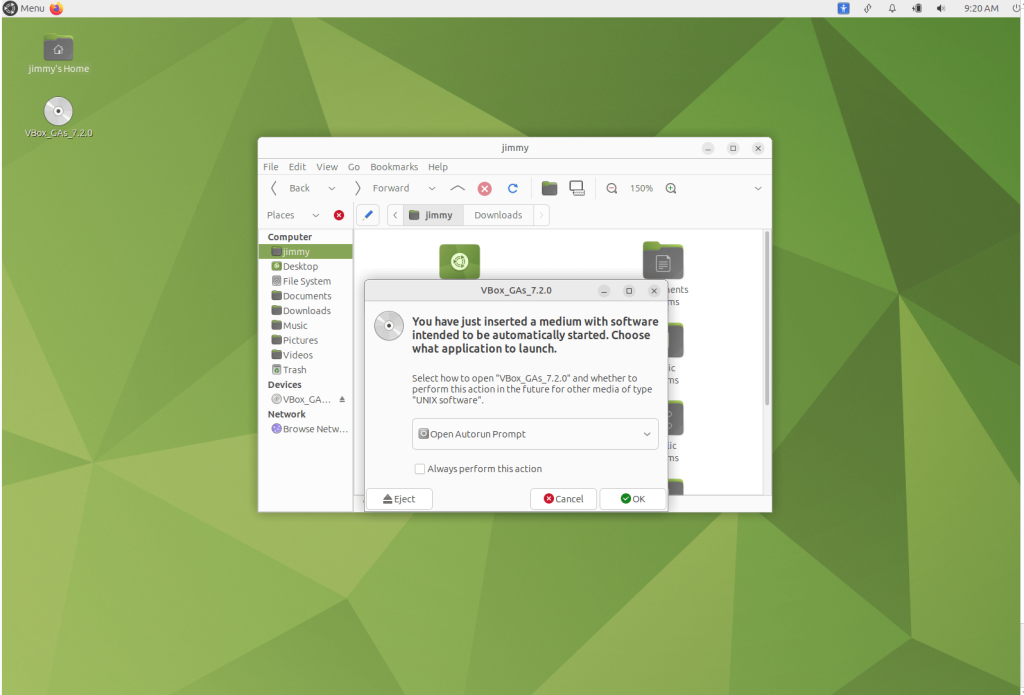The image size is (1024, 695).
Task: Select File System in the sidebar
Action: (x=306, y=281)
